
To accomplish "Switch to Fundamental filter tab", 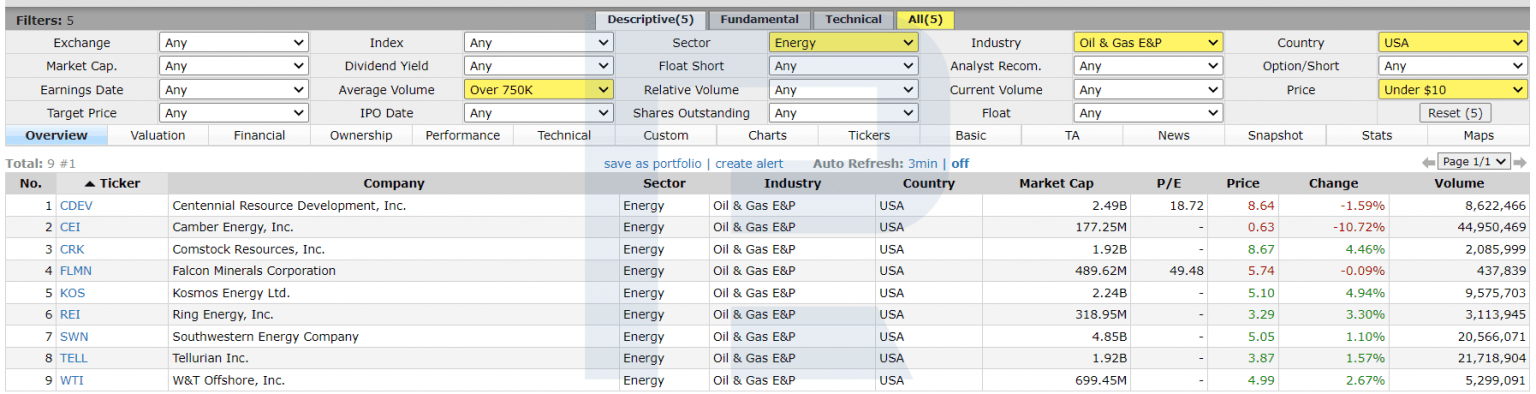I will (x=760, y=19).
